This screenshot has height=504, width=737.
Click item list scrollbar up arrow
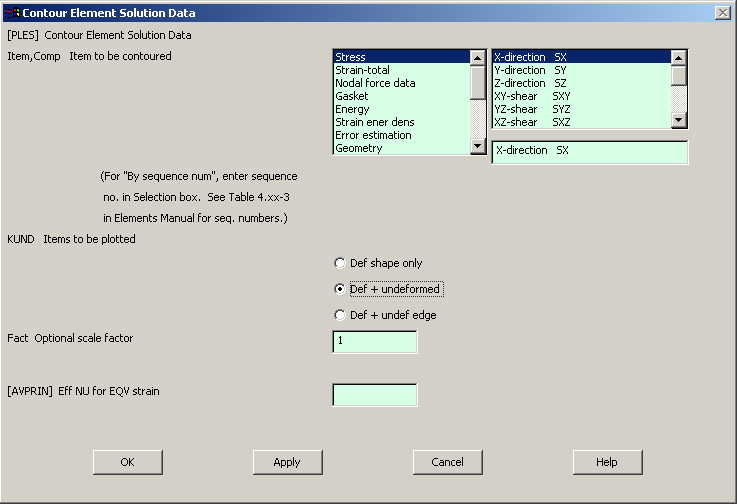pyautogui.click(x=478, y=58)
